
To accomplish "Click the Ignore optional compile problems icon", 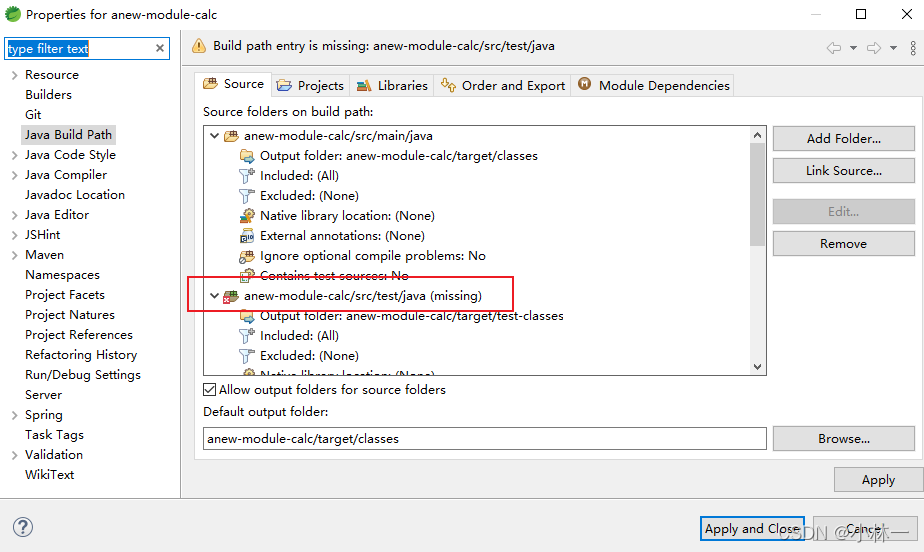I will [x=247, y=256].
